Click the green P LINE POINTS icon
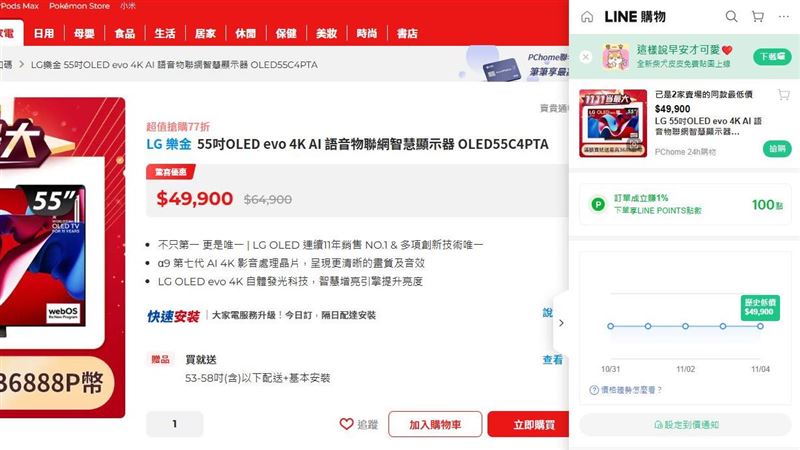Image resolution: width=800 pixels, height=450 pixels. (x=598, y=205)
